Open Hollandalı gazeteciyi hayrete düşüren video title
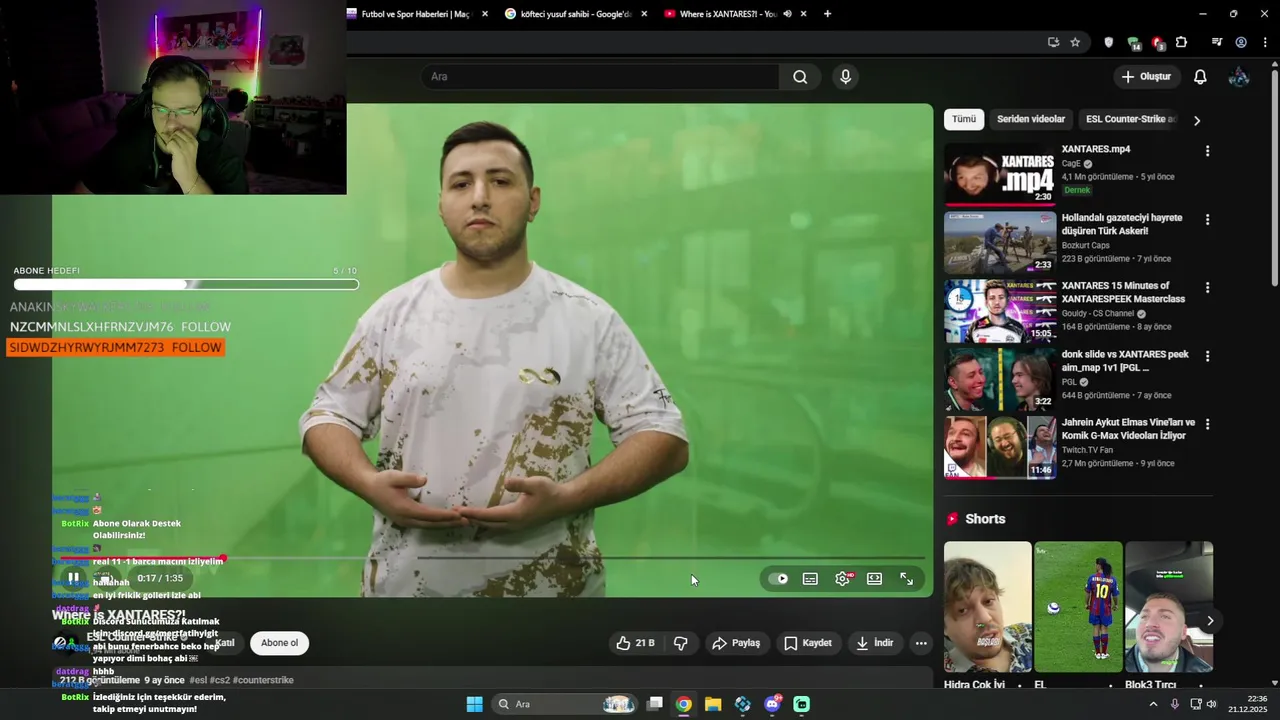 click(1122, 224)
